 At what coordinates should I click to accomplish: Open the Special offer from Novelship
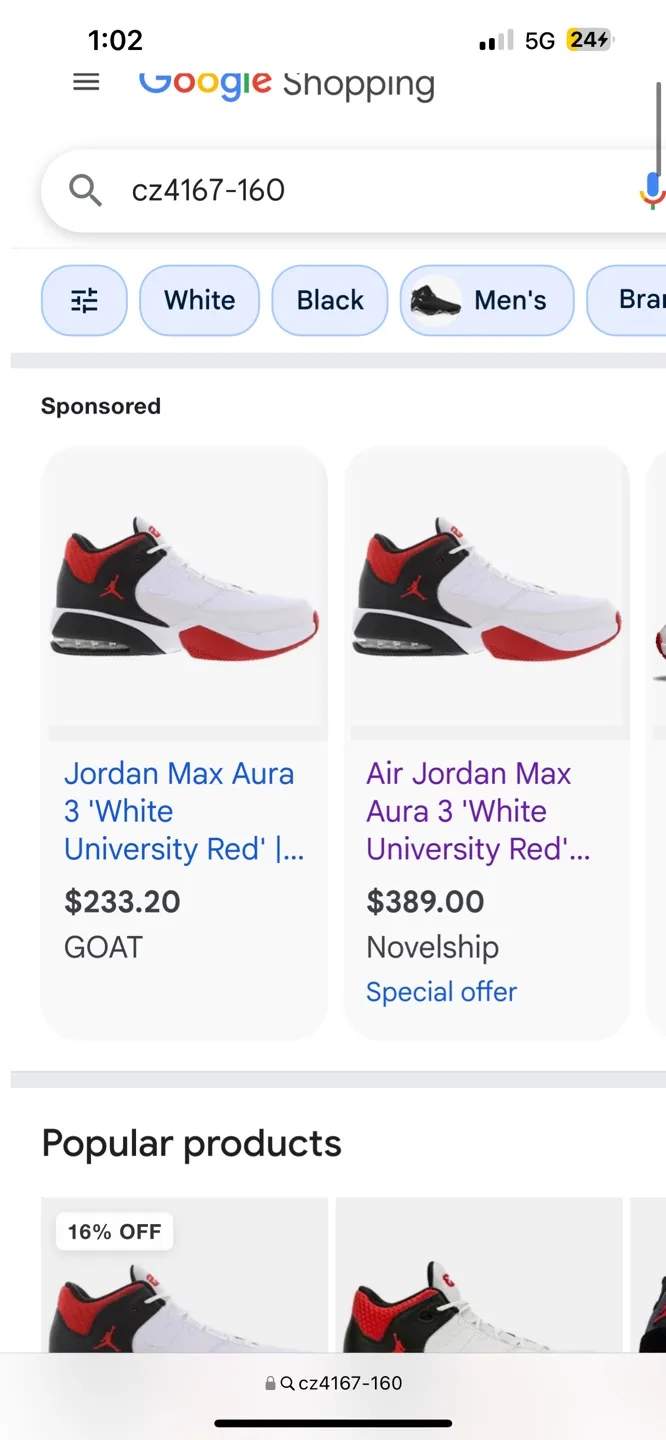441,991
